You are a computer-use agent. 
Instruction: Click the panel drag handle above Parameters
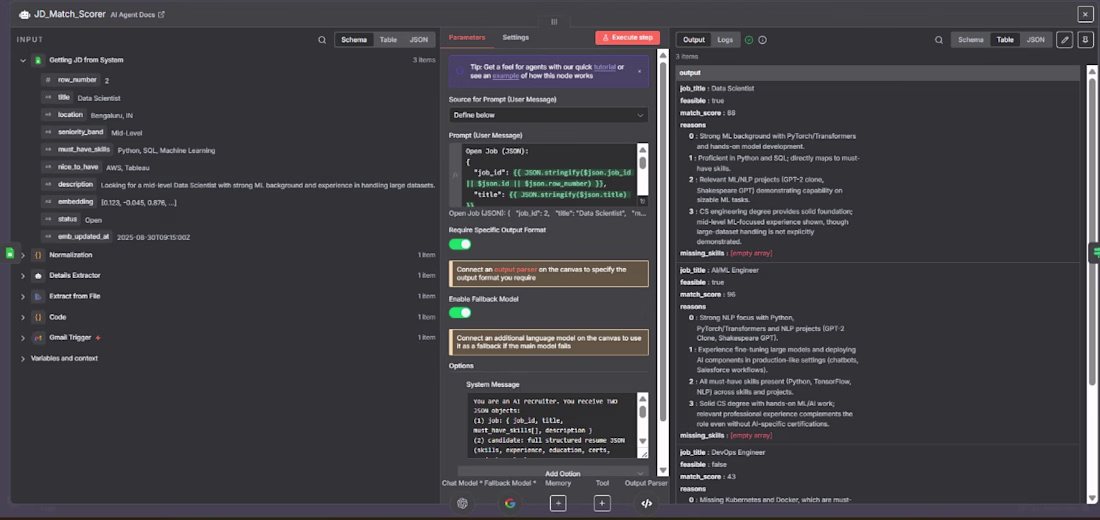tap(554, 22)
